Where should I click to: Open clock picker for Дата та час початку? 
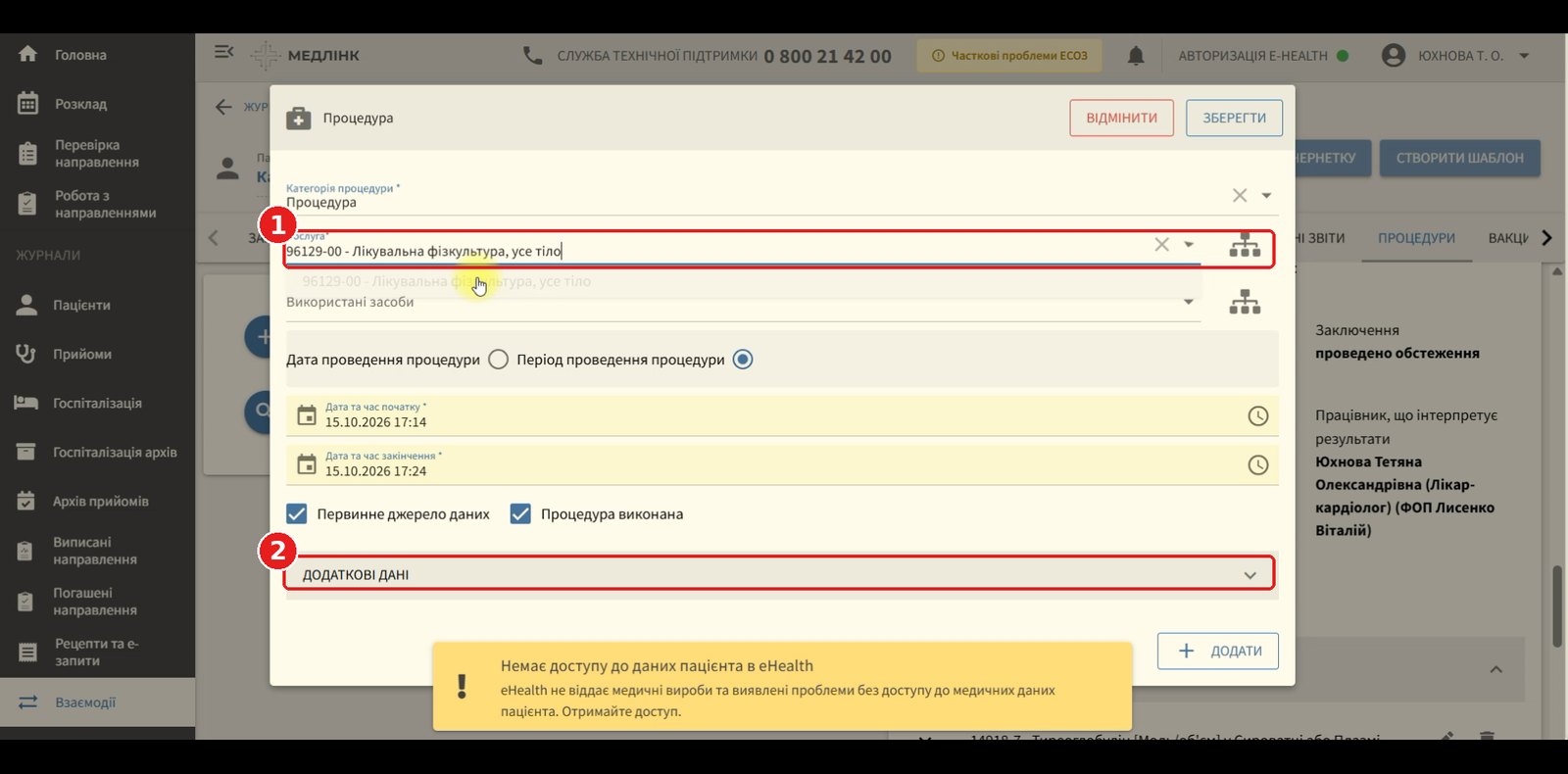click(x=1257, y=416)
